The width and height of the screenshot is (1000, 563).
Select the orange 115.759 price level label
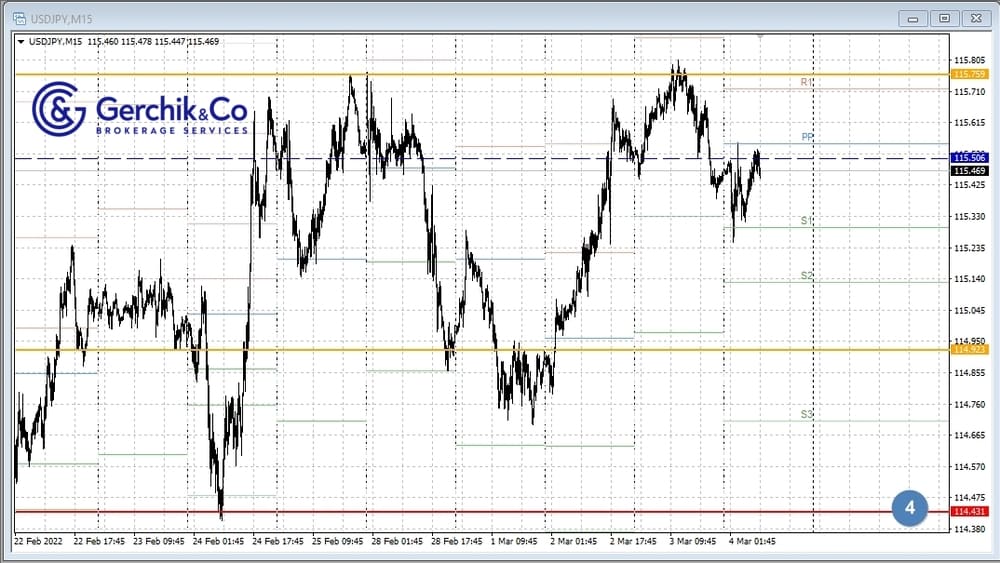pos(970,74)
